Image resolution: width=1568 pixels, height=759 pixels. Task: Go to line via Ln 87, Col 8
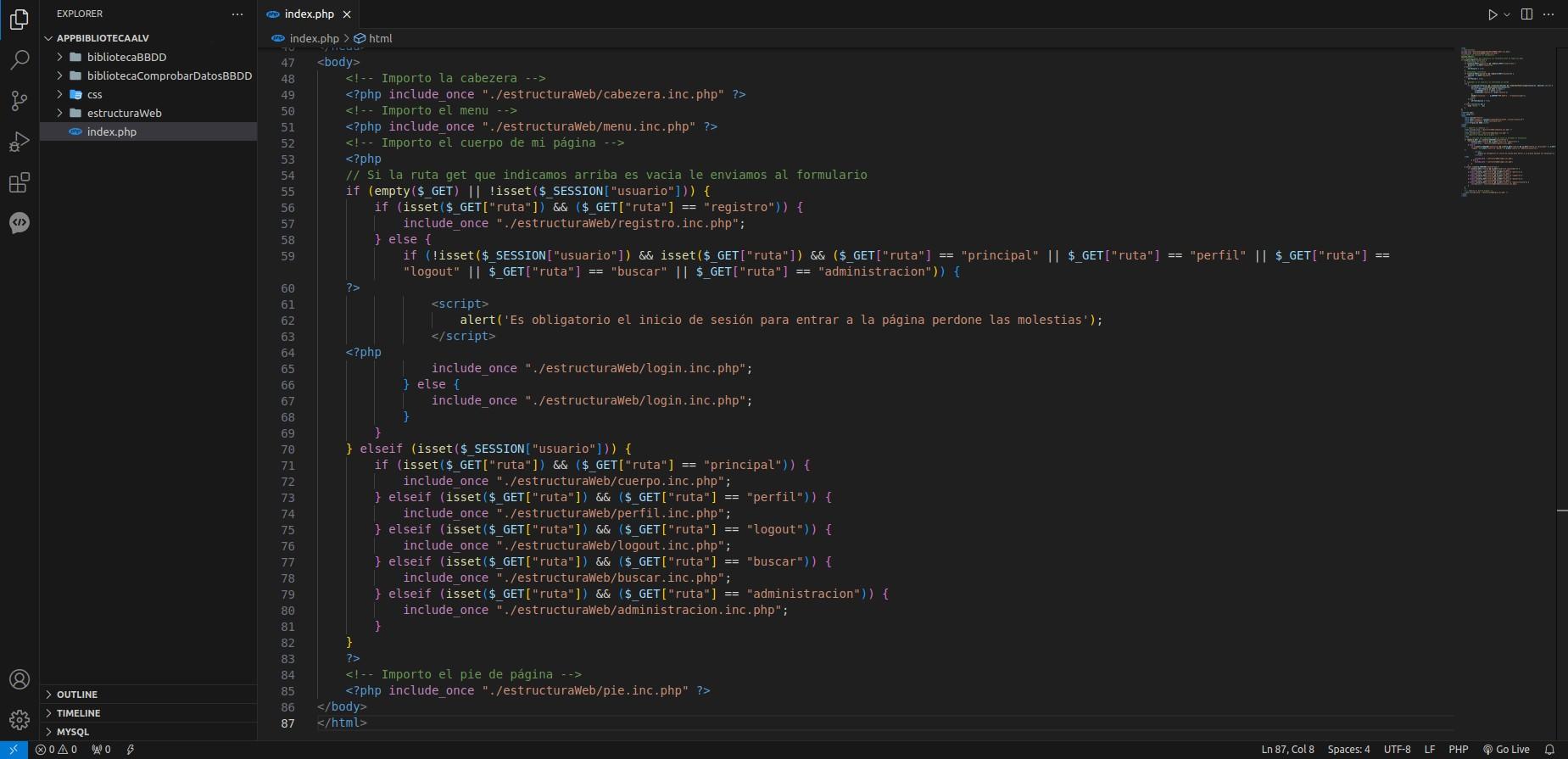coord(1287,750)
